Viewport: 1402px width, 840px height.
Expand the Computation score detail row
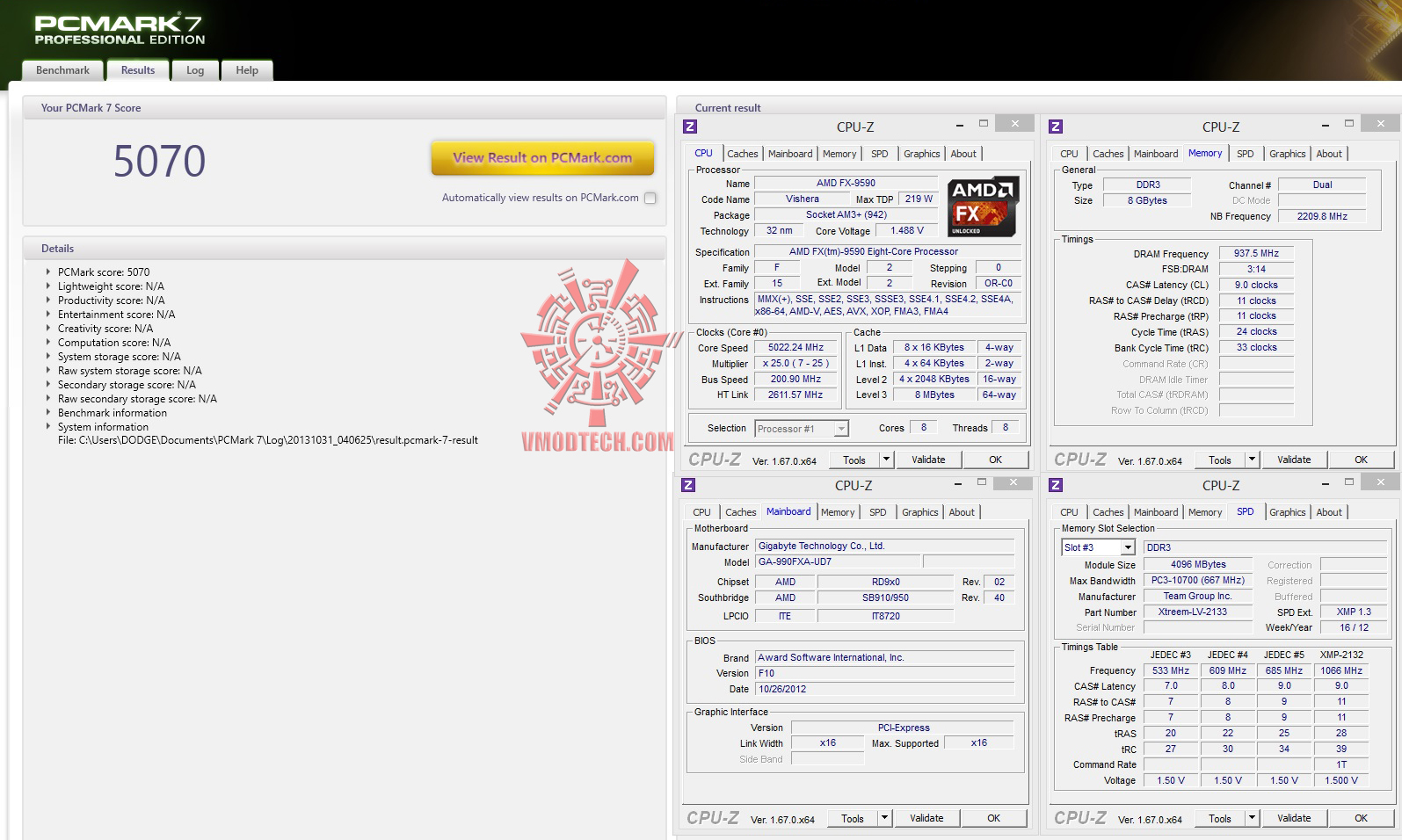pyautogui.click(x=48, y=343)
